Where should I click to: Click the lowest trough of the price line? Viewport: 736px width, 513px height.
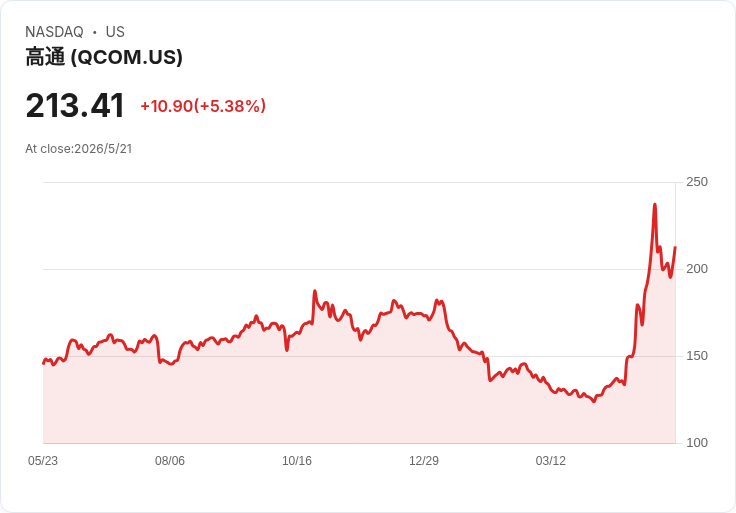pyautogui.click(x=594, y=402)
